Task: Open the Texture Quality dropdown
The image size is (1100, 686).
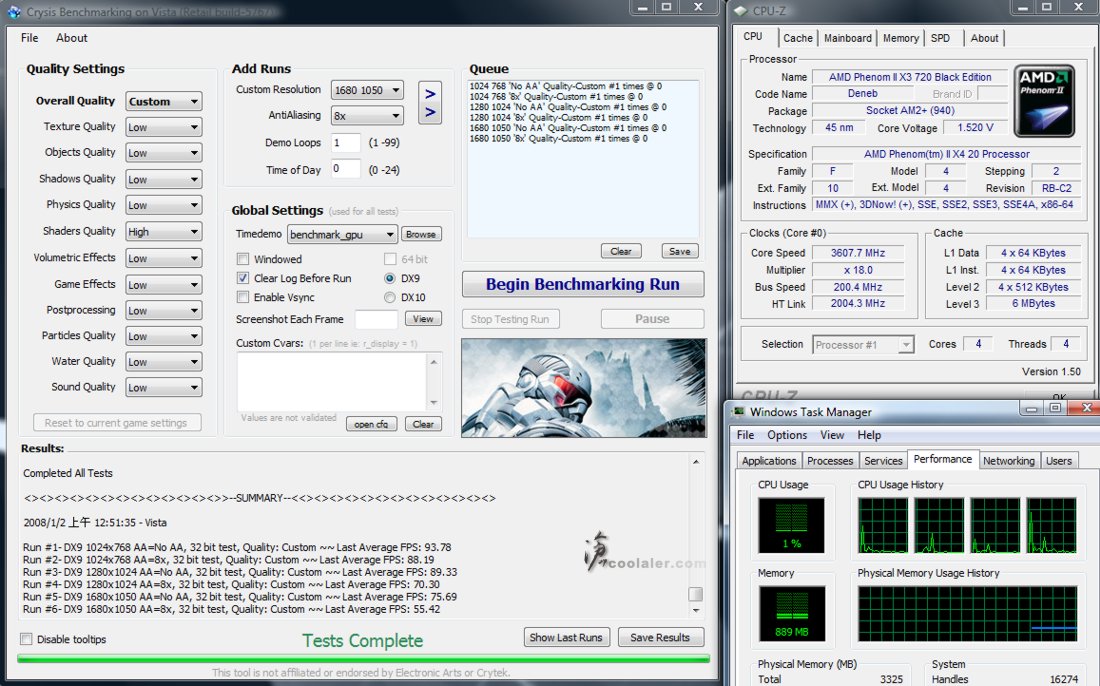Action: pyautogui.click(x=164, y=127)
